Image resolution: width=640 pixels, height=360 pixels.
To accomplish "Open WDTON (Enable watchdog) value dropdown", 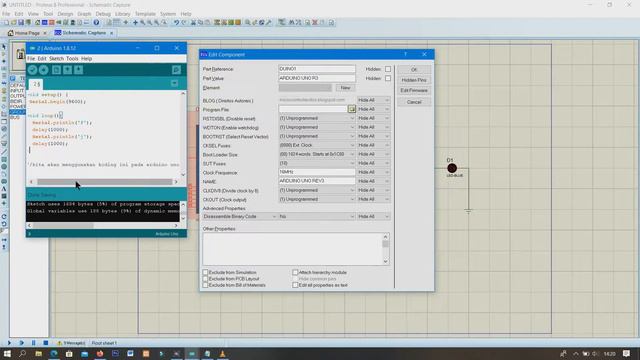I will click(317, 127).
